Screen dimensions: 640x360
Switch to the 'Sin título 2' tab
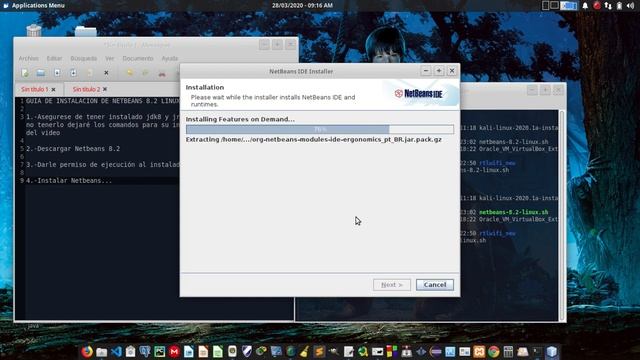click(x=86, y=89)
